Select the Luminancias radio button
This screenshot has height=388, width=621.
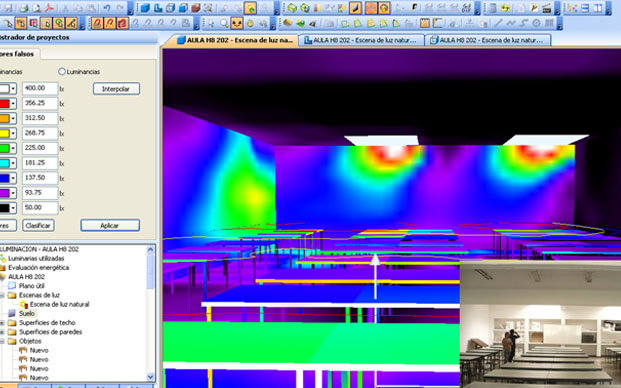[61, 72]
